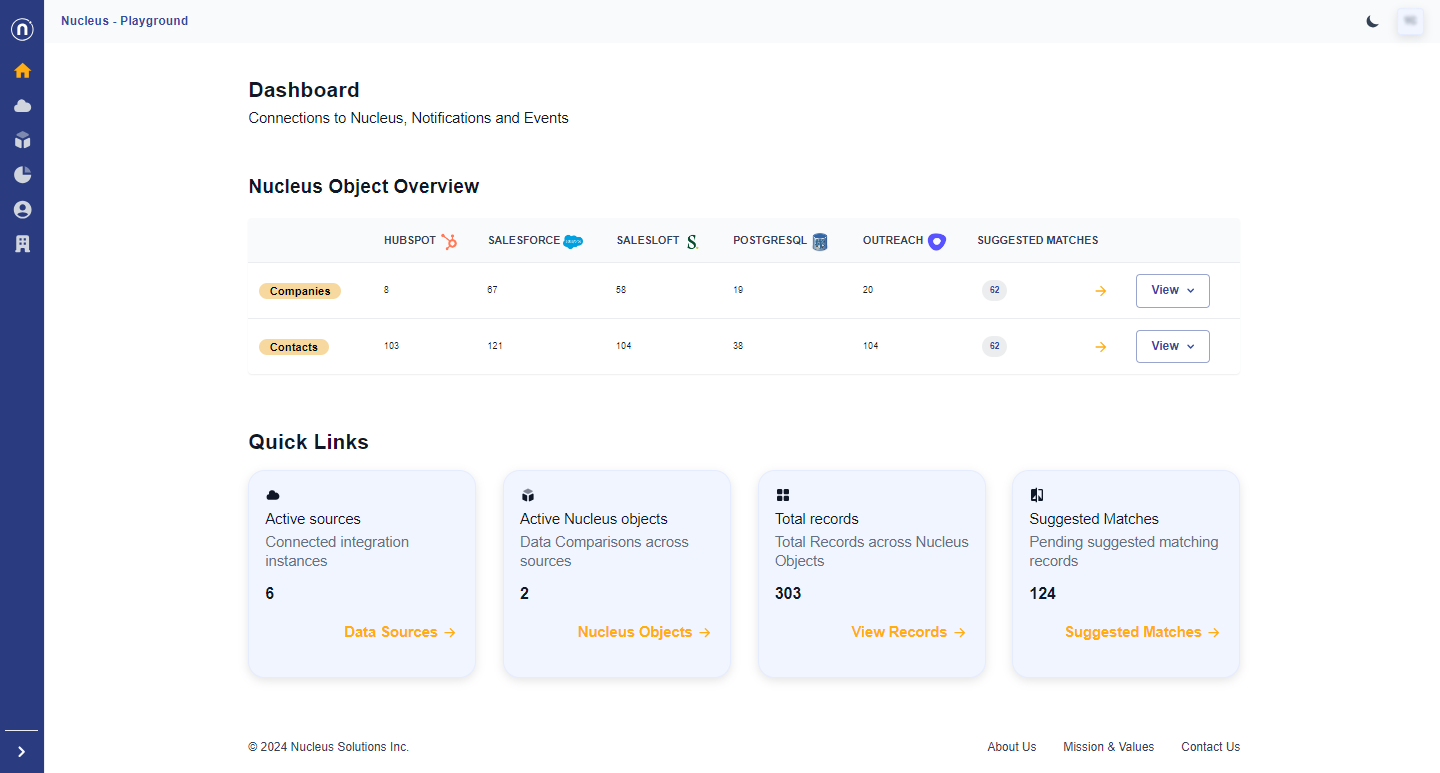The height and width of the screenshot is (773, 1440).
Task: Open the user avatar menu top right
Action: pos(1411,21)
